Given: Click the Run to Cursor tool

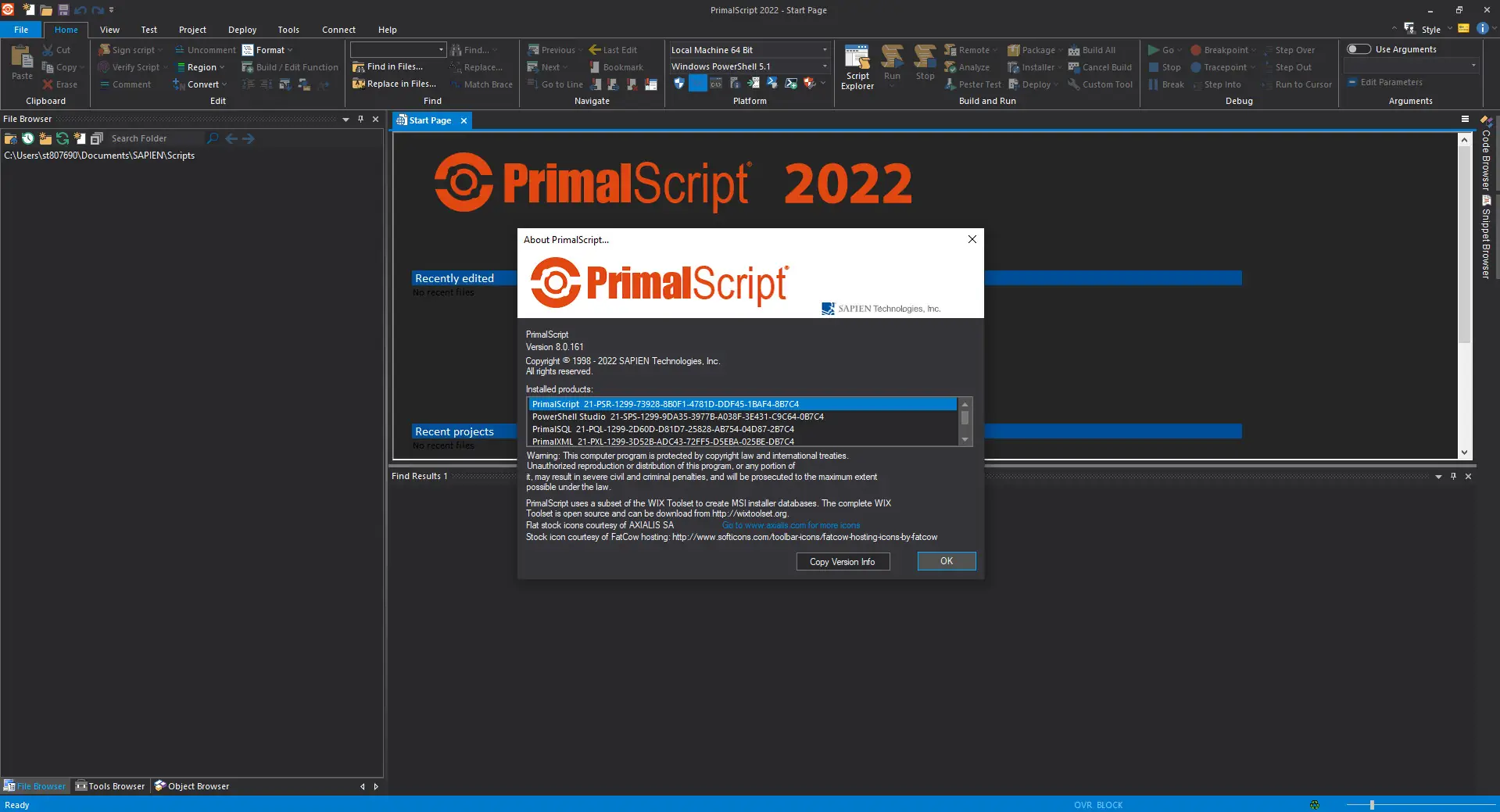Looking at the screenshot, I should click(1296, 84).
